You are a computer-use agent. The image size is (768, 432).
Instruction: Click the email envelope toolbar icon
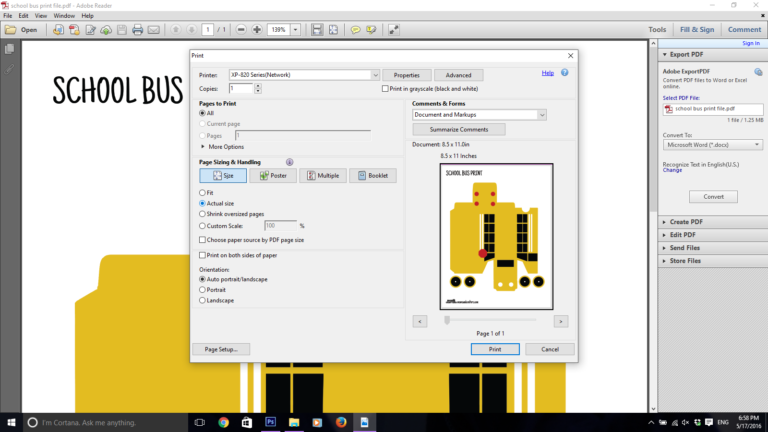pyautogui.click(x=152, y=30)
